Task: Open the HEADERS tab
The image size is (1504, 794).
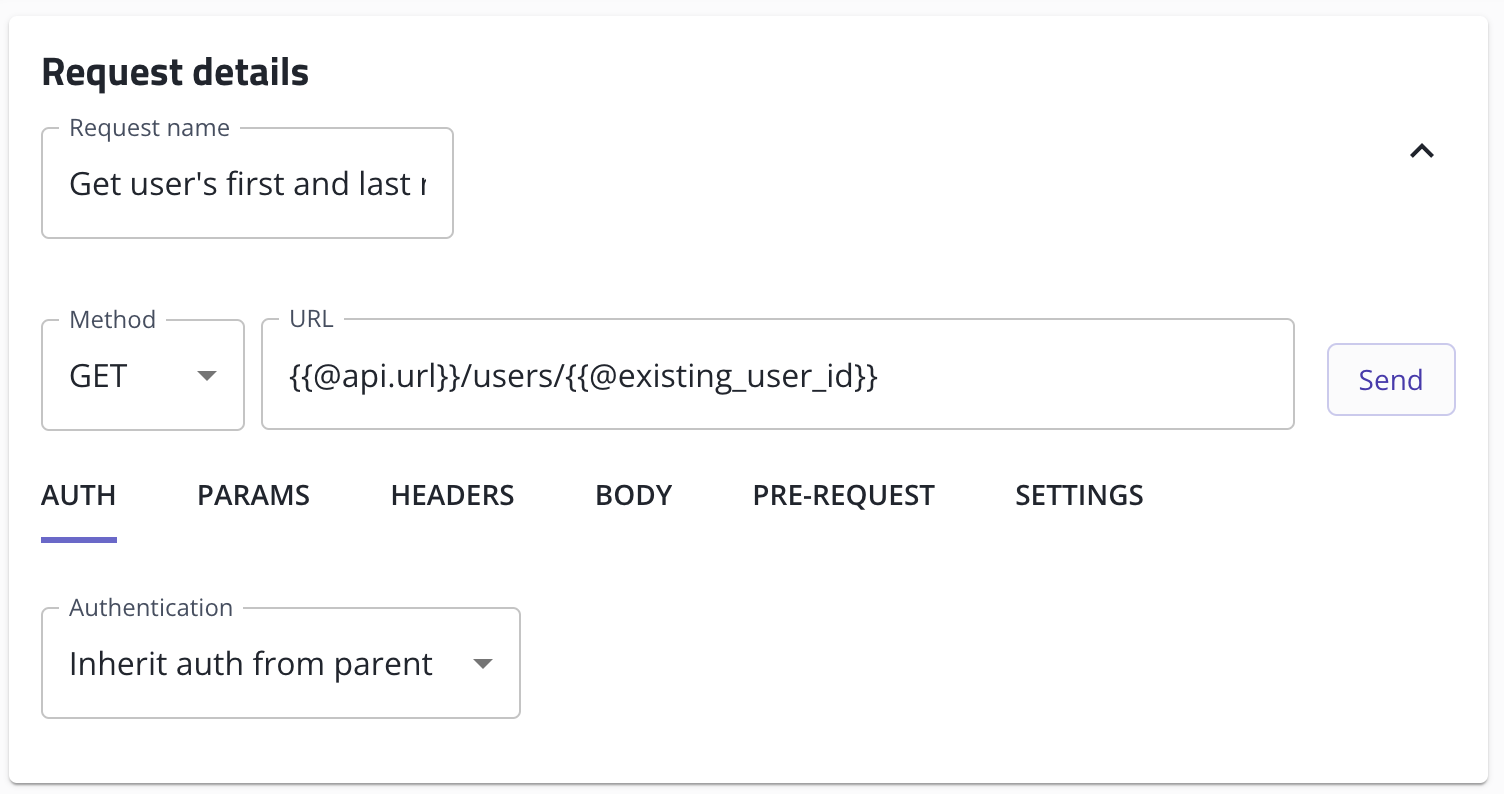Action: 453,496
